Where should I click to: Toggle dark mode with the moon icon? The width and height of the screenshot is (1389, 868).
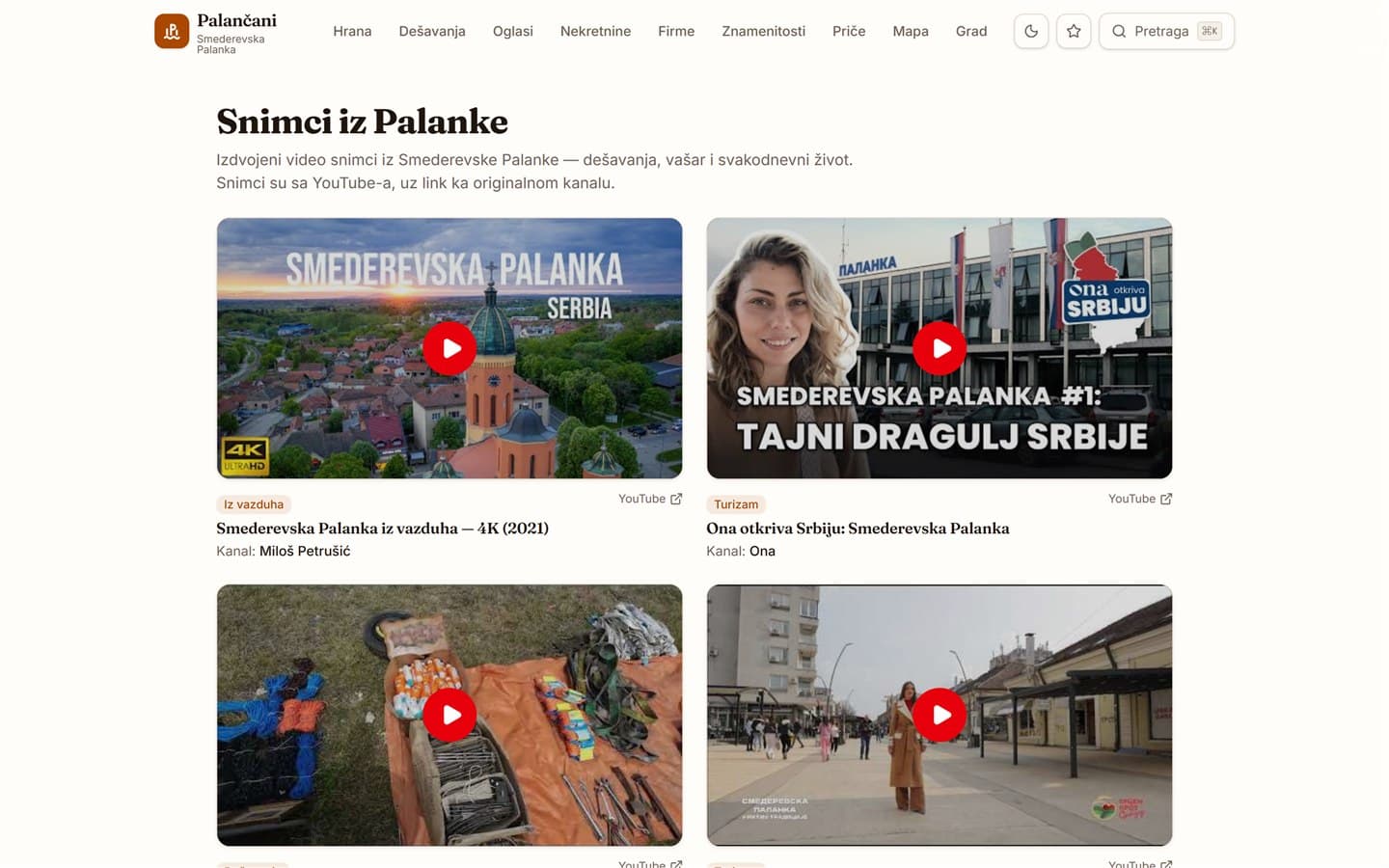click(1031, 31)
